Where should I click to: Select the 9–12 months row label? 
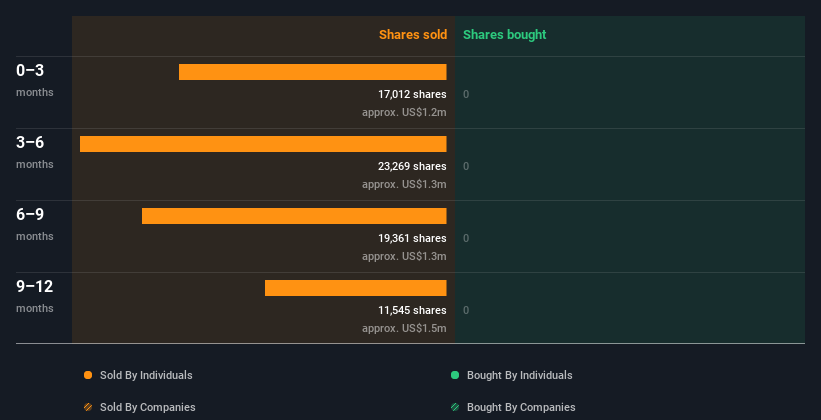35,296
